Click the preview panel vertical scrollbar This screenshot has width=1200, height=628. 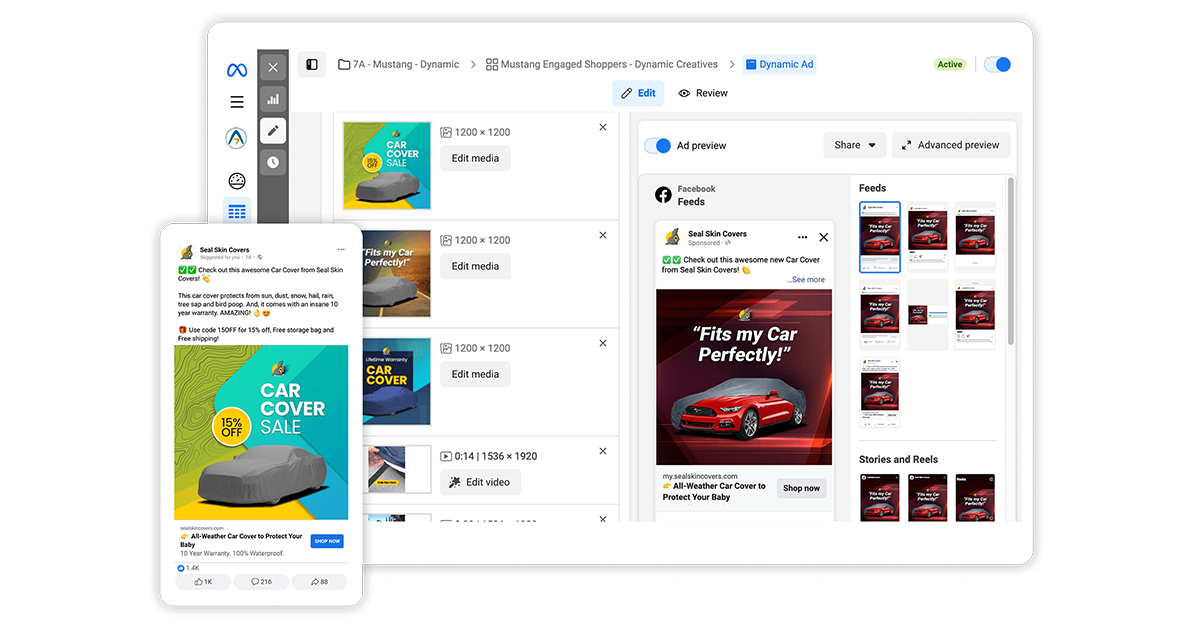coord(1010,260)
